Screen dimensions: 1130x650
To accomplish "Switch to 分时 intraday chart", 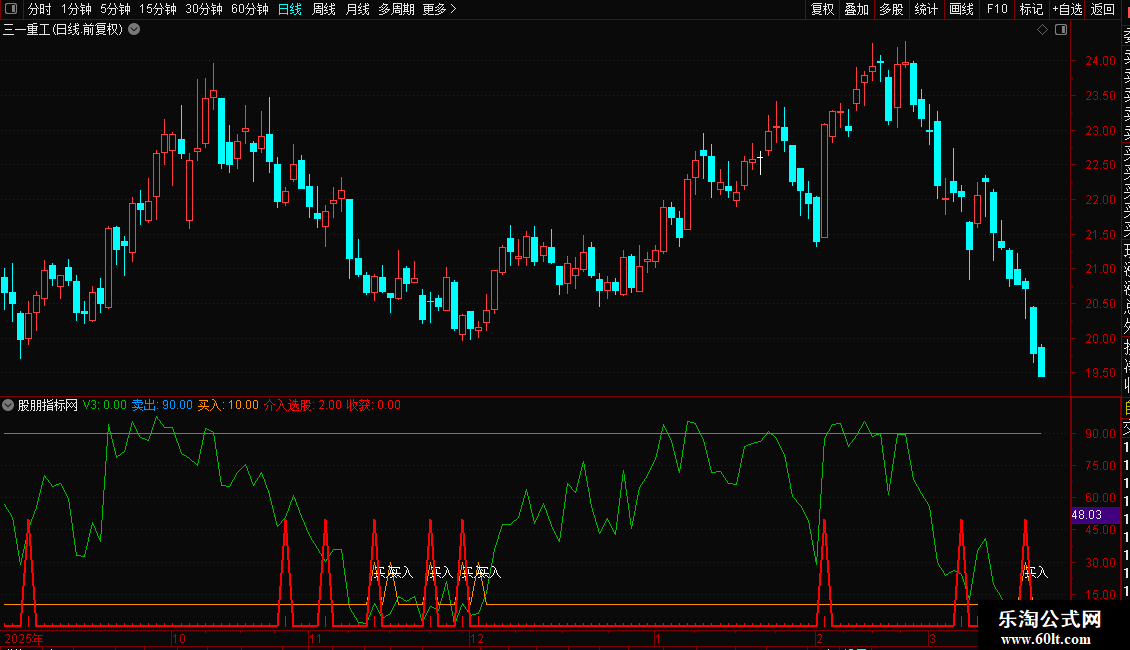I will [x=40, y=9].
